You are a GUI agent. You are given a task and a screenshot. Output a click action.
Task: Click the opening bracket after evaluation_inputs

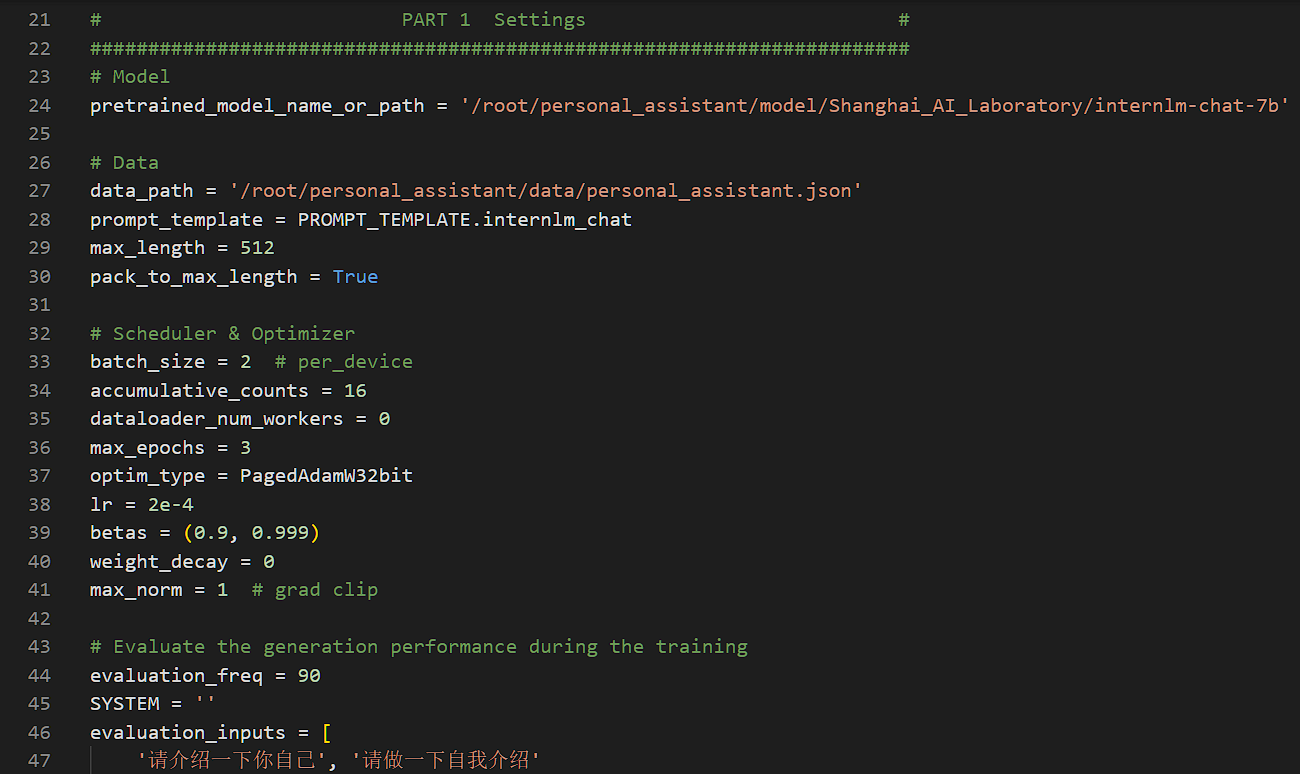coord(326,733)
